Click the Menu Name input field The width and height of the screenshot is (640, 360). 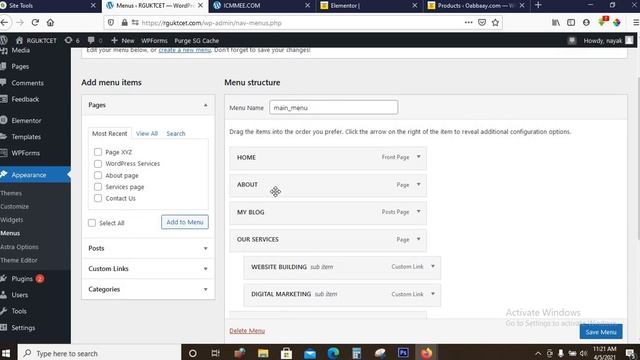(x=333, y=107)
